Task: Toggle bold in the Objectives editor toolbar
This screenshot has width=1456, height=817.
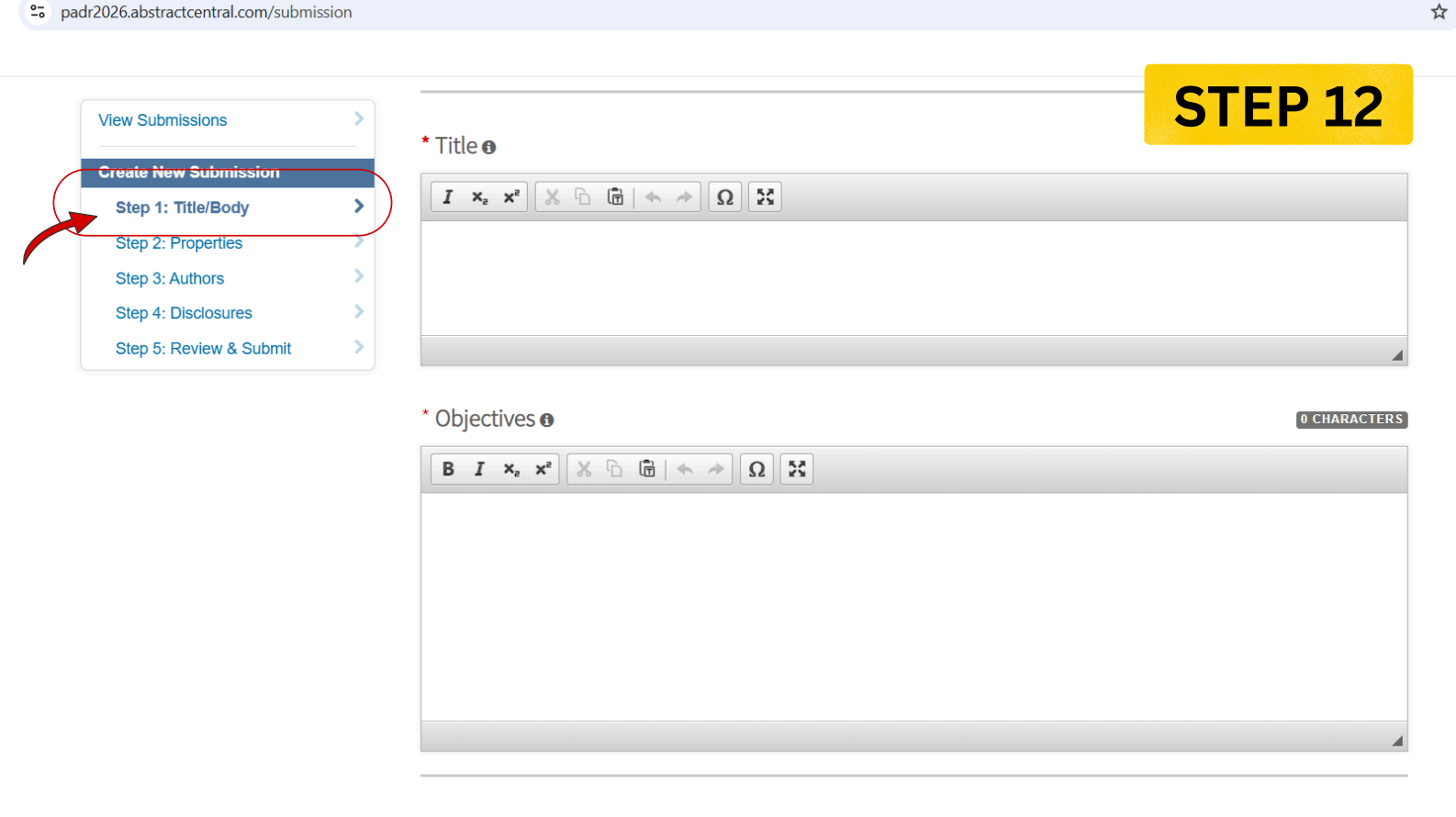Action: click(448, 469)
